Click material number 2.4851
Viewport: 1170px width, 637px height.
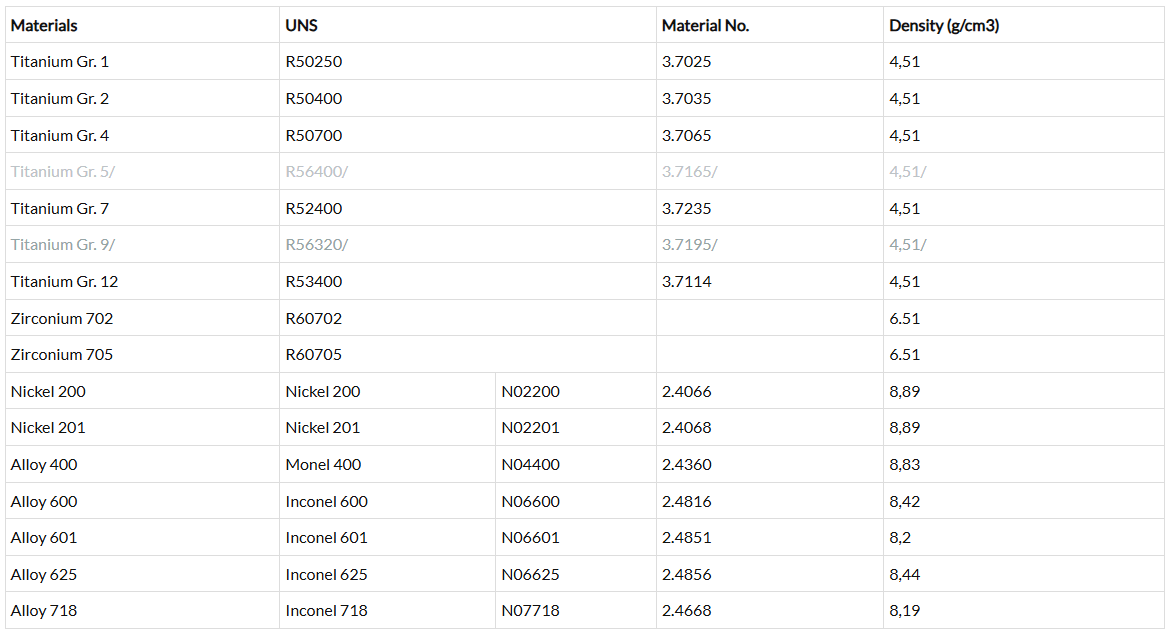[687, 538]
